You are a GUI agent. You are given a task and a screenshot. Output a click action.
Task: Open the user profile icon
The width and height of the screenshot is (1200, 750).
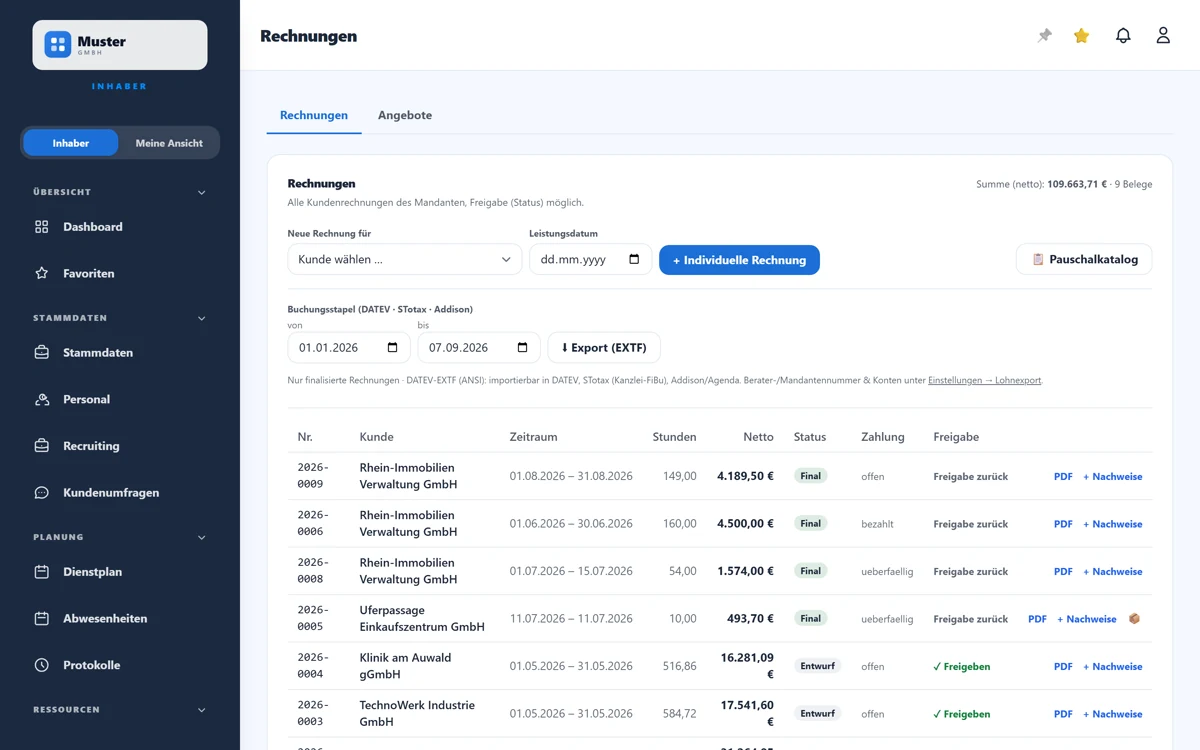[1163, 36]
